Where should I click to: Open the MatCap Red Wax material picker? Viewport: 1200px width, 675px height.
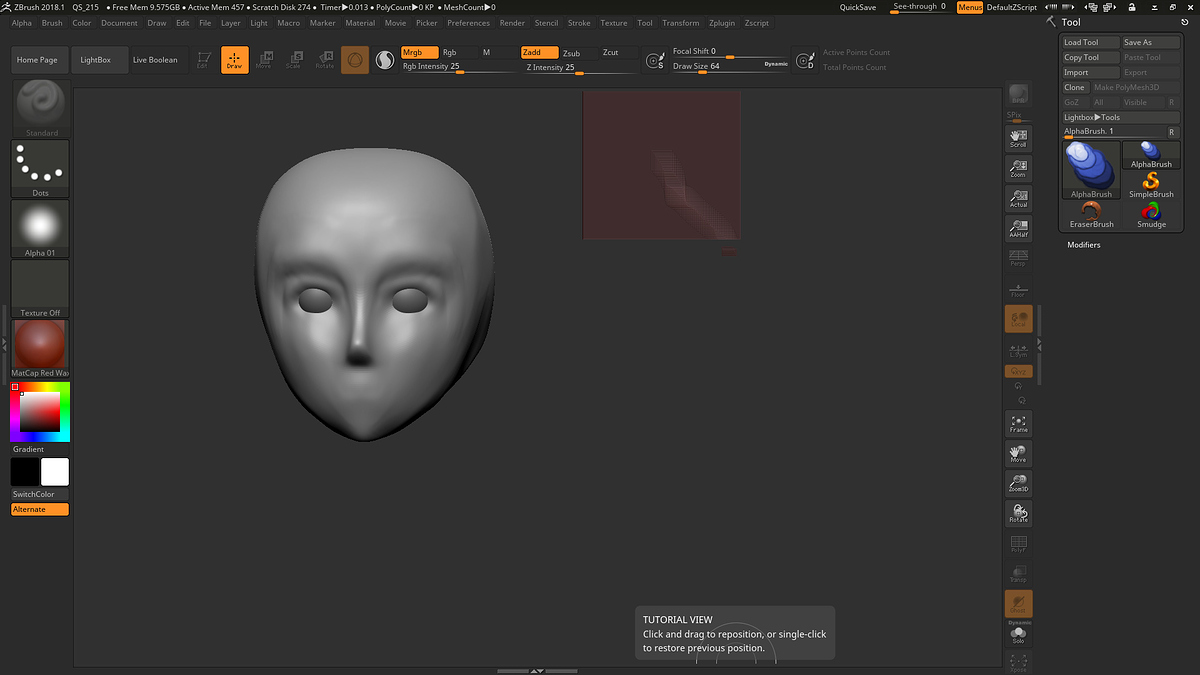(41, 348)
